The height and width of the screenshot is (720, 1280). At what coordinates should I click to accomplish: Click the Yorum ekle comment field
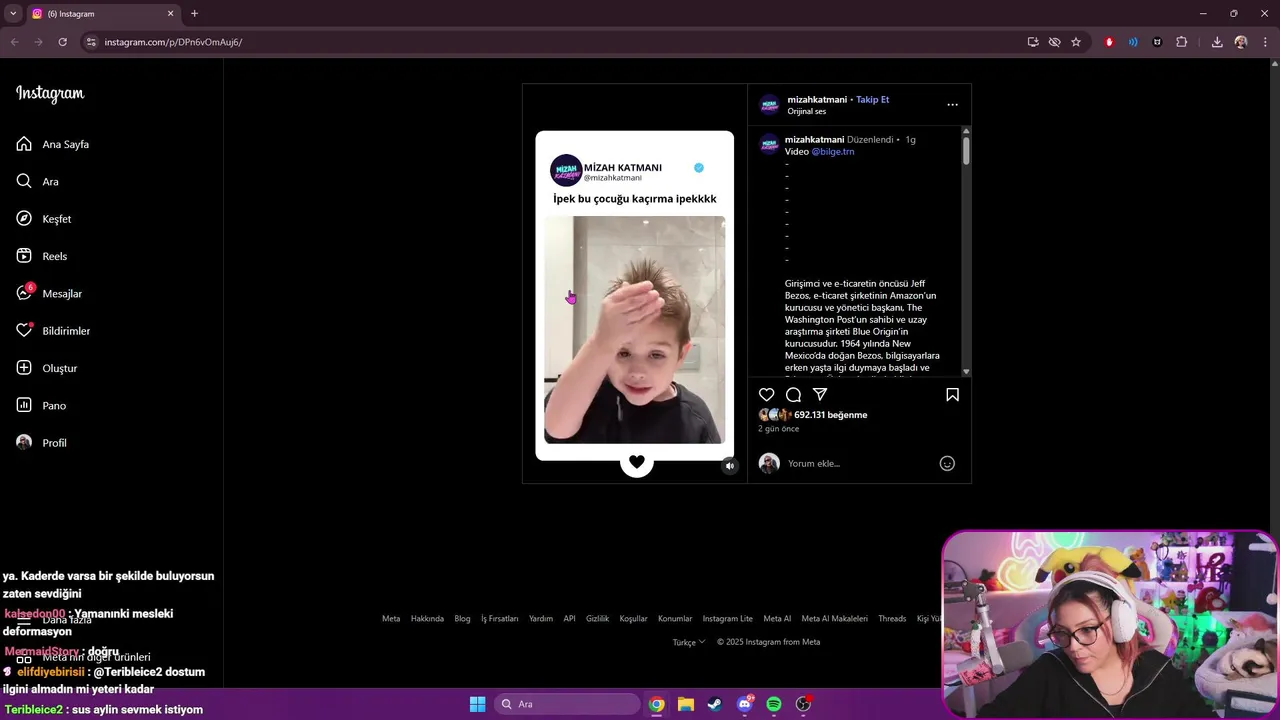pos(860,463)
